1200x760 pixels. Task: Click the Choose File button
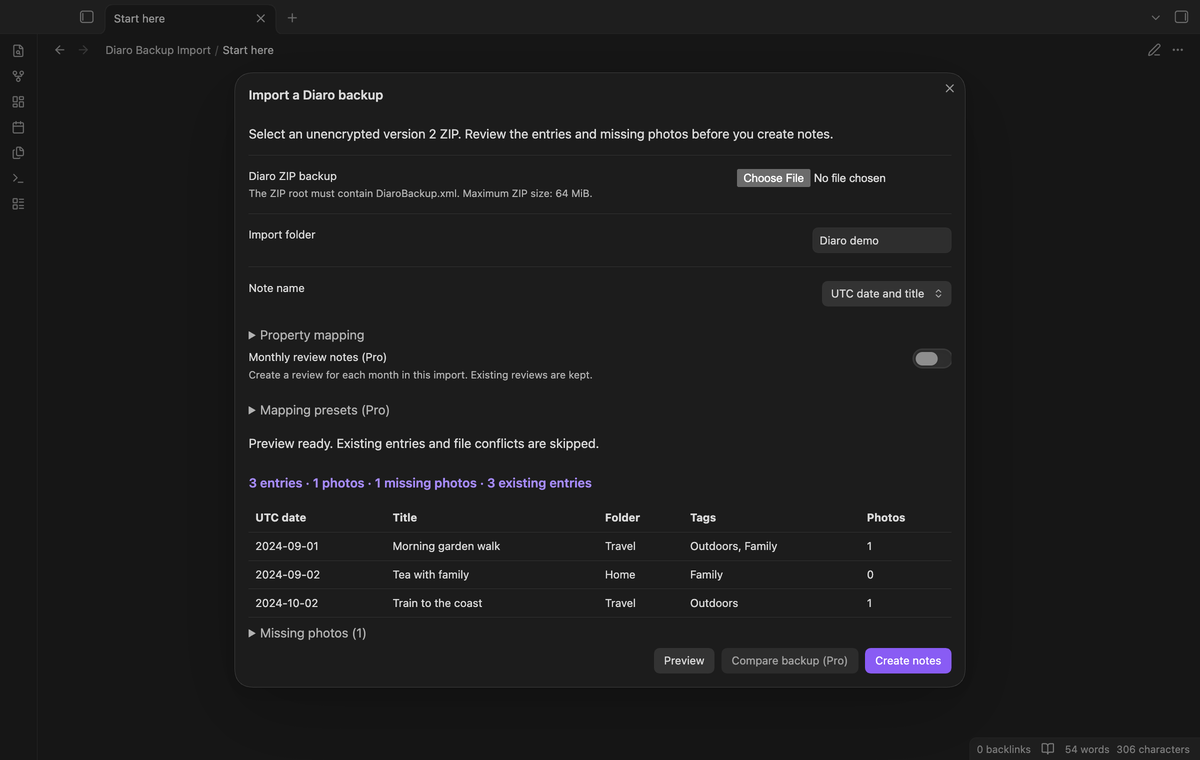(x=773, y=178)
